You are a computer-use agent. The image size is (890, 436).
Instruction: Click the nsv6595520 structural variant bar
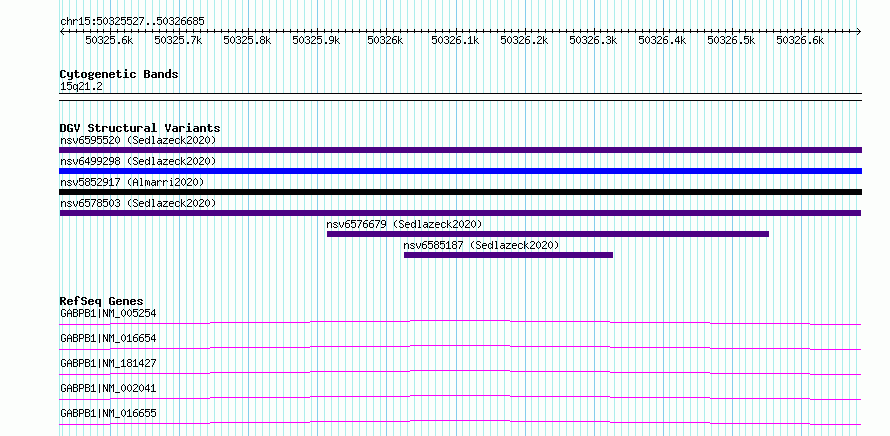pos(460,150)
